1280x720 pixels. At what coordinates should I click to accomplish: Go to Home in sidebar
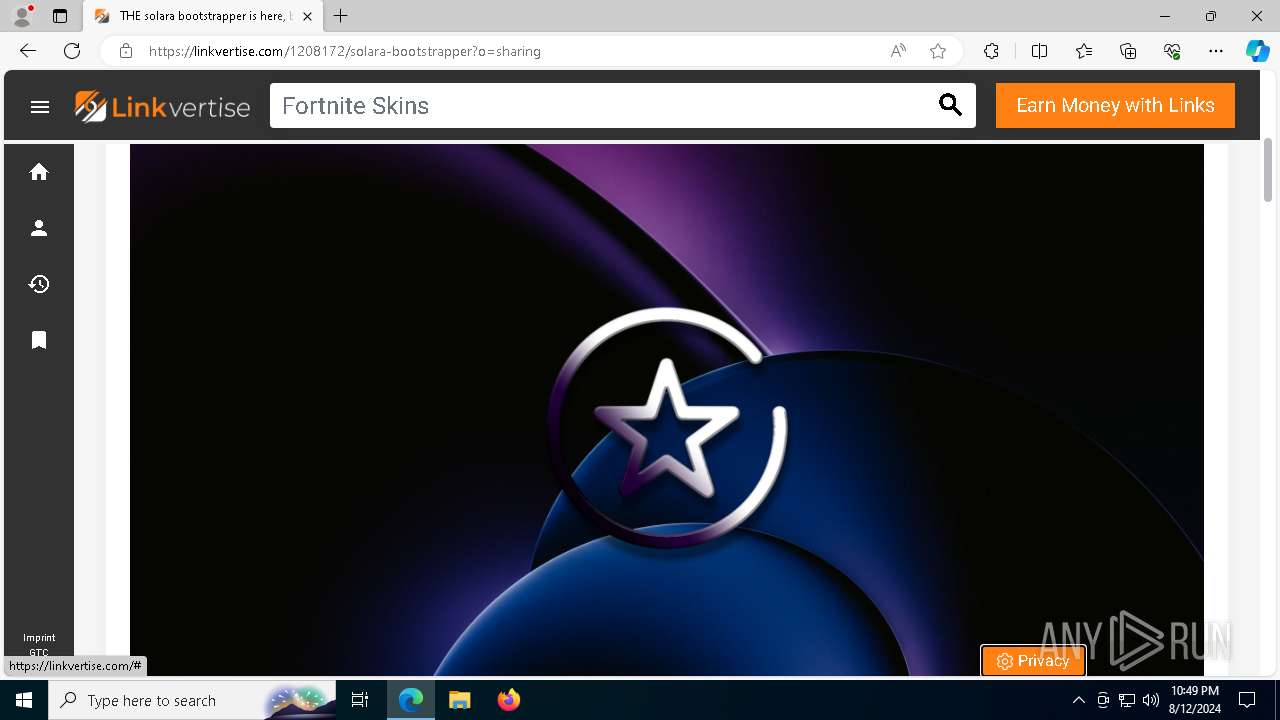39,172
